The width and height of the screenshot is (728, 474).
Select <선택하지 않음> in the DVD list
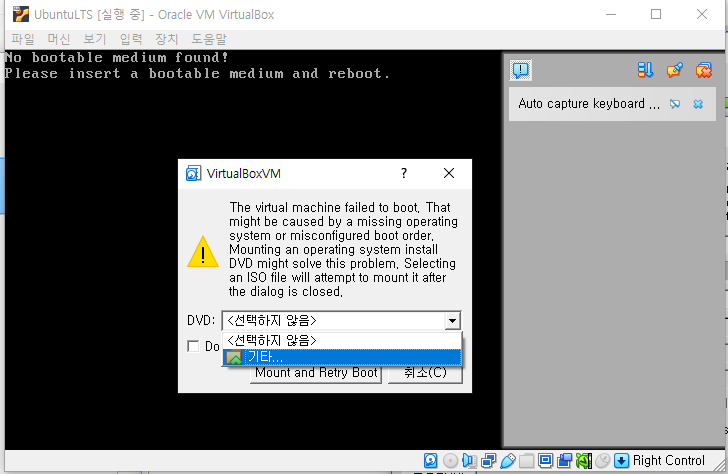(x=342, y=340)
